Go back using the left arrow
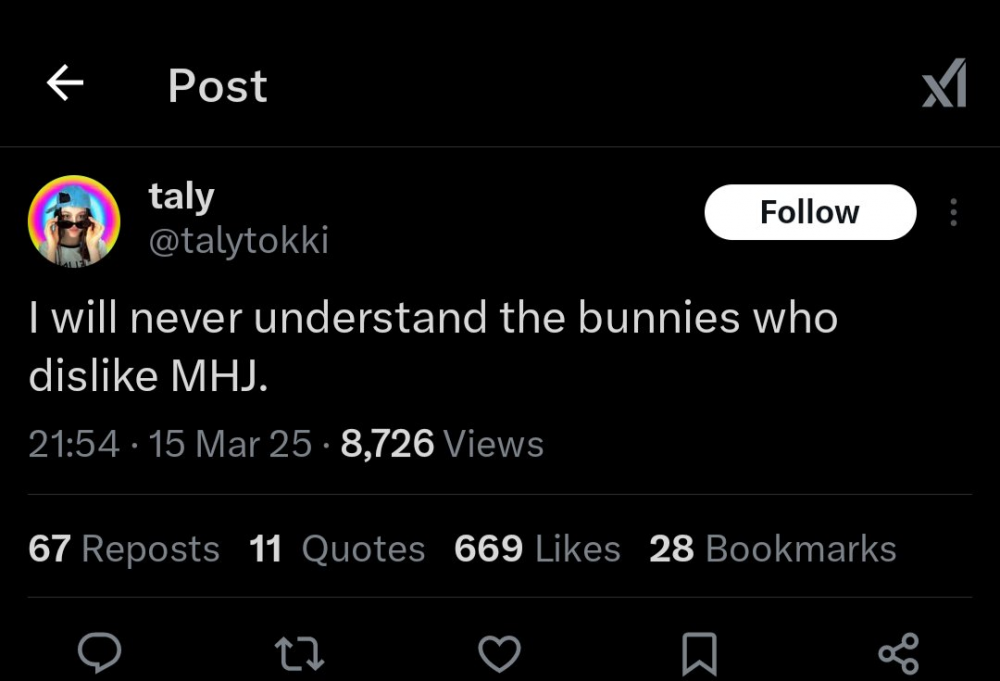 point(65,83)
